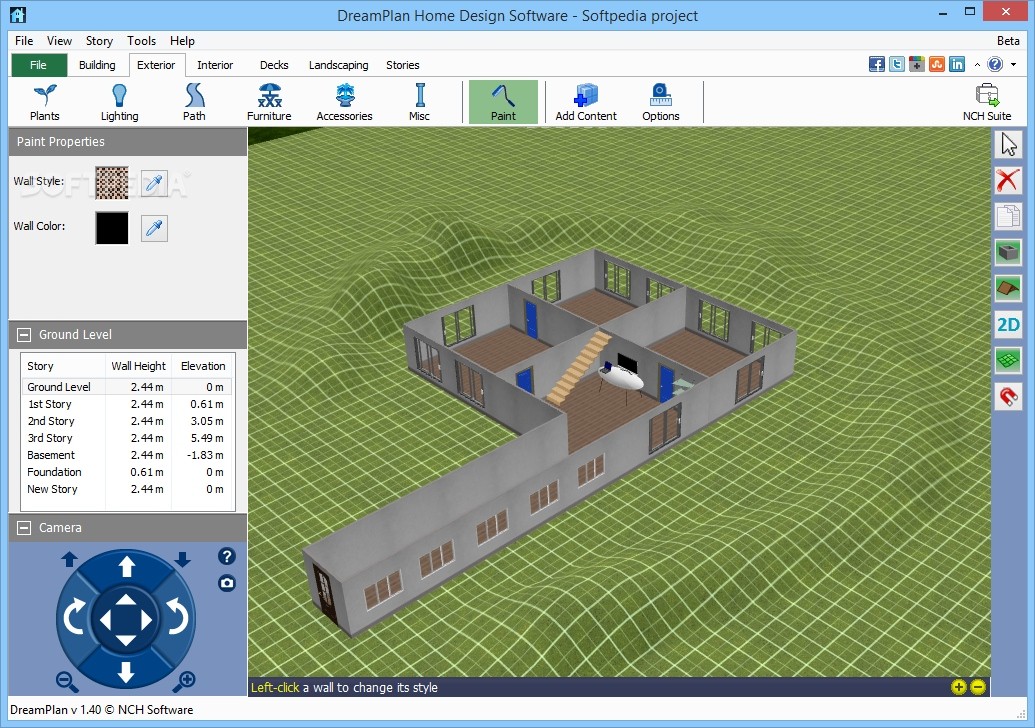Switch to the Stories tab
The image size is (1035, 728).
pos(403,65)
